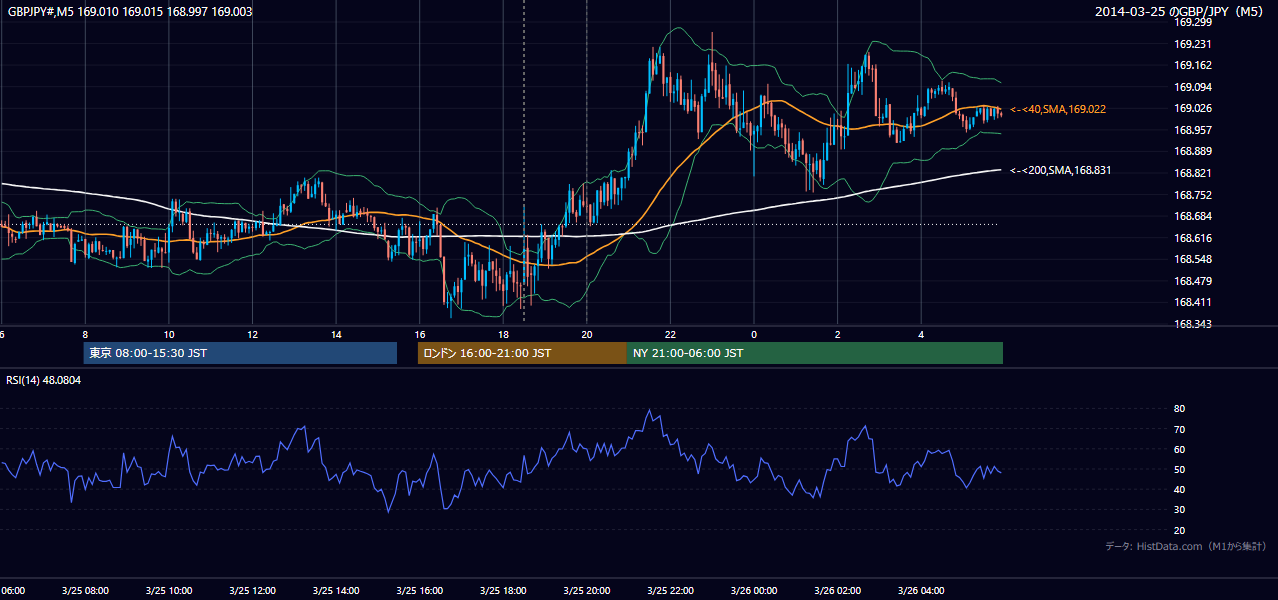Click price axis value 169.094
This screenshot has width=1278, height=600.
pos(1193,87)
